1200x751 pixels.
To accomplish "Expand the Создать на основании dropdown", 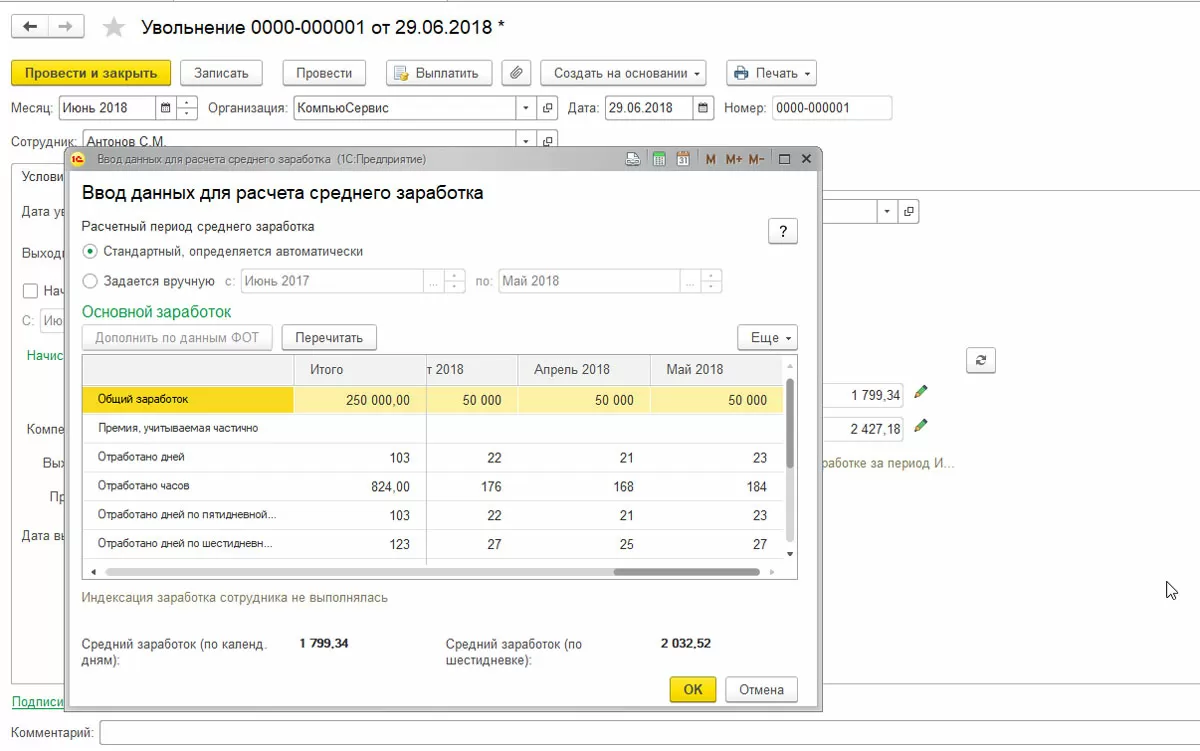I will pyautogui.click(x=622, y=73).
